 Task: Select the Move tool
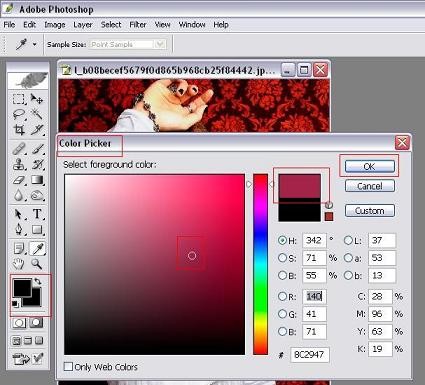[x=37, y=99]
